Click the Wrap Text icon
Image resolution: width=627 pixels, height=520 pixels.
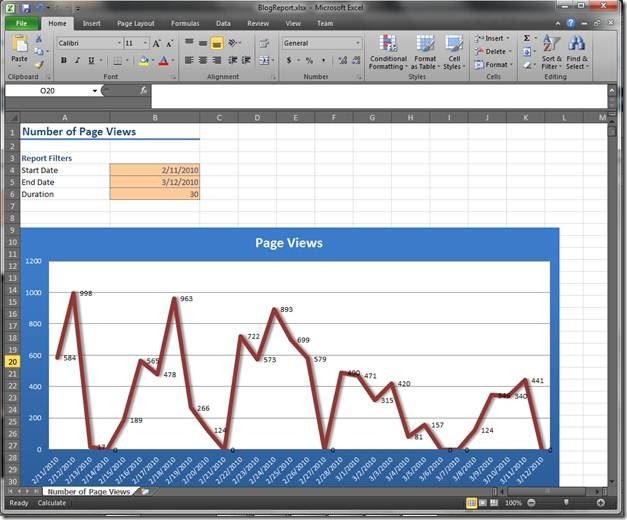[264, 43]
